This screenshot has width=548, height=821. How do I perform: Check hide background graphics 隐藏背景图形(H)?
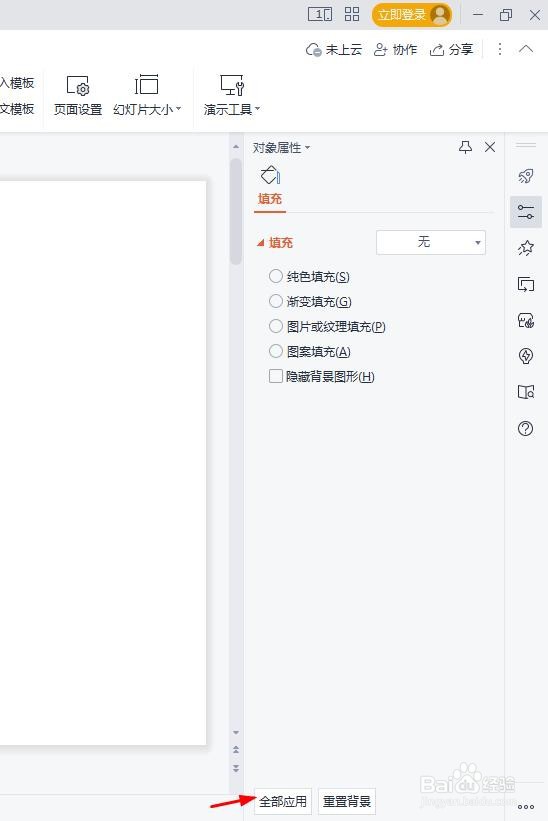coord(321,376)
